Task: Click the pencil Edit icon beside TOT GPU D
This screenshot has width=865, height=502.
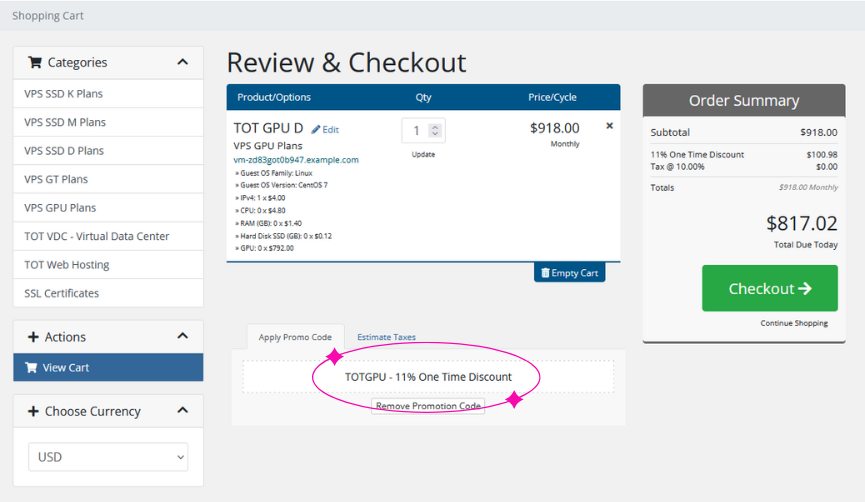Action: [x=317, y=130]
